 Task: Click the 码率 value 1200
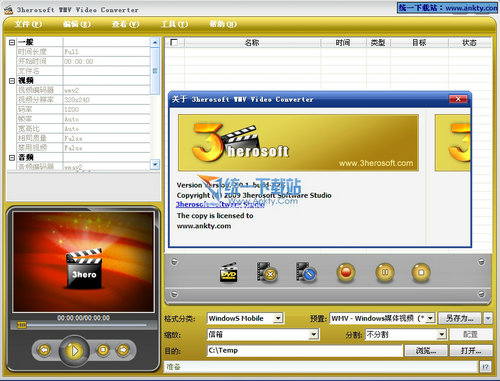pos(106,109)
